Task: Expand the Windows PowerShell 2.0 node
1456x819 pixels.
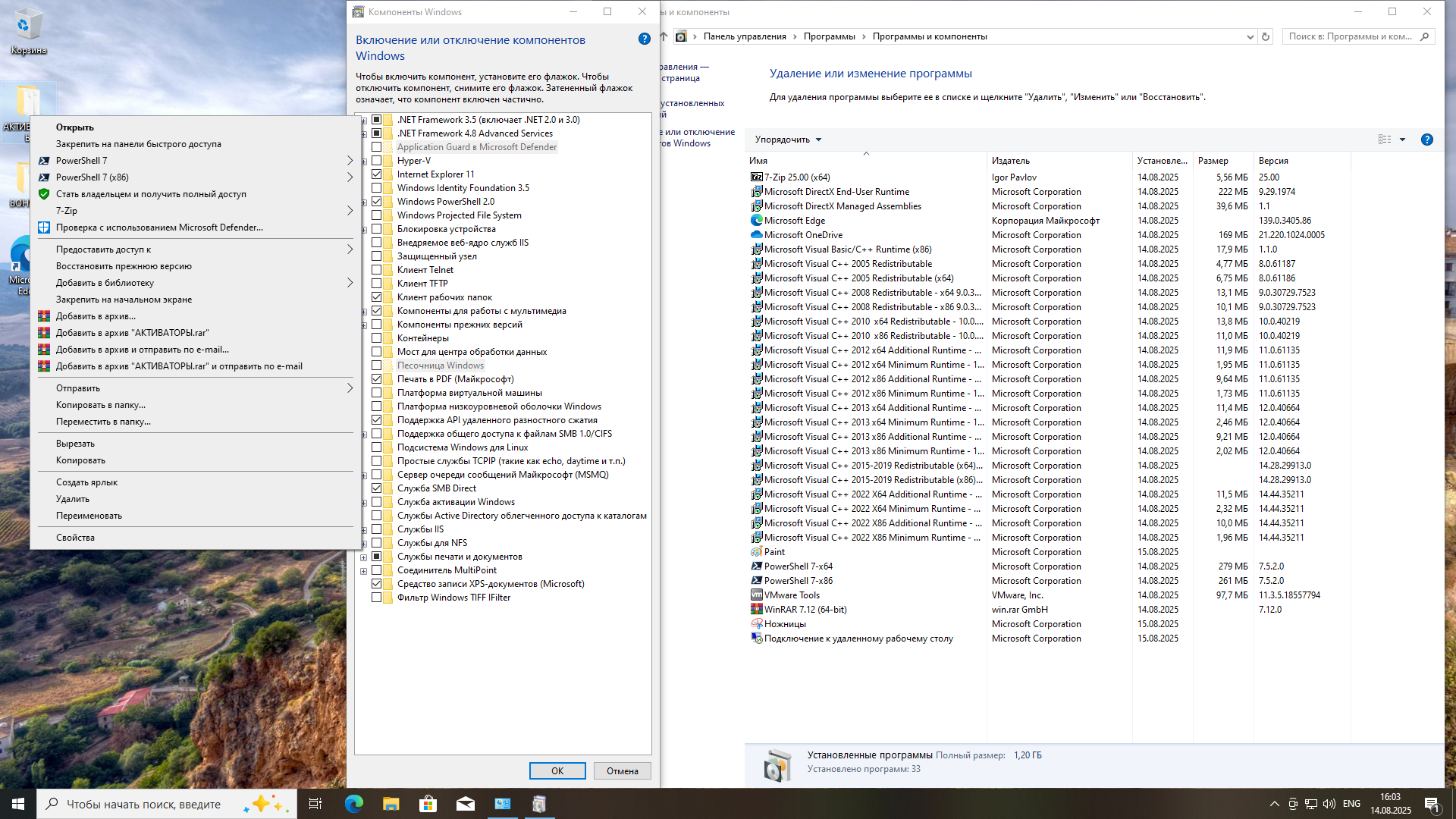Action: pos(364,202)
